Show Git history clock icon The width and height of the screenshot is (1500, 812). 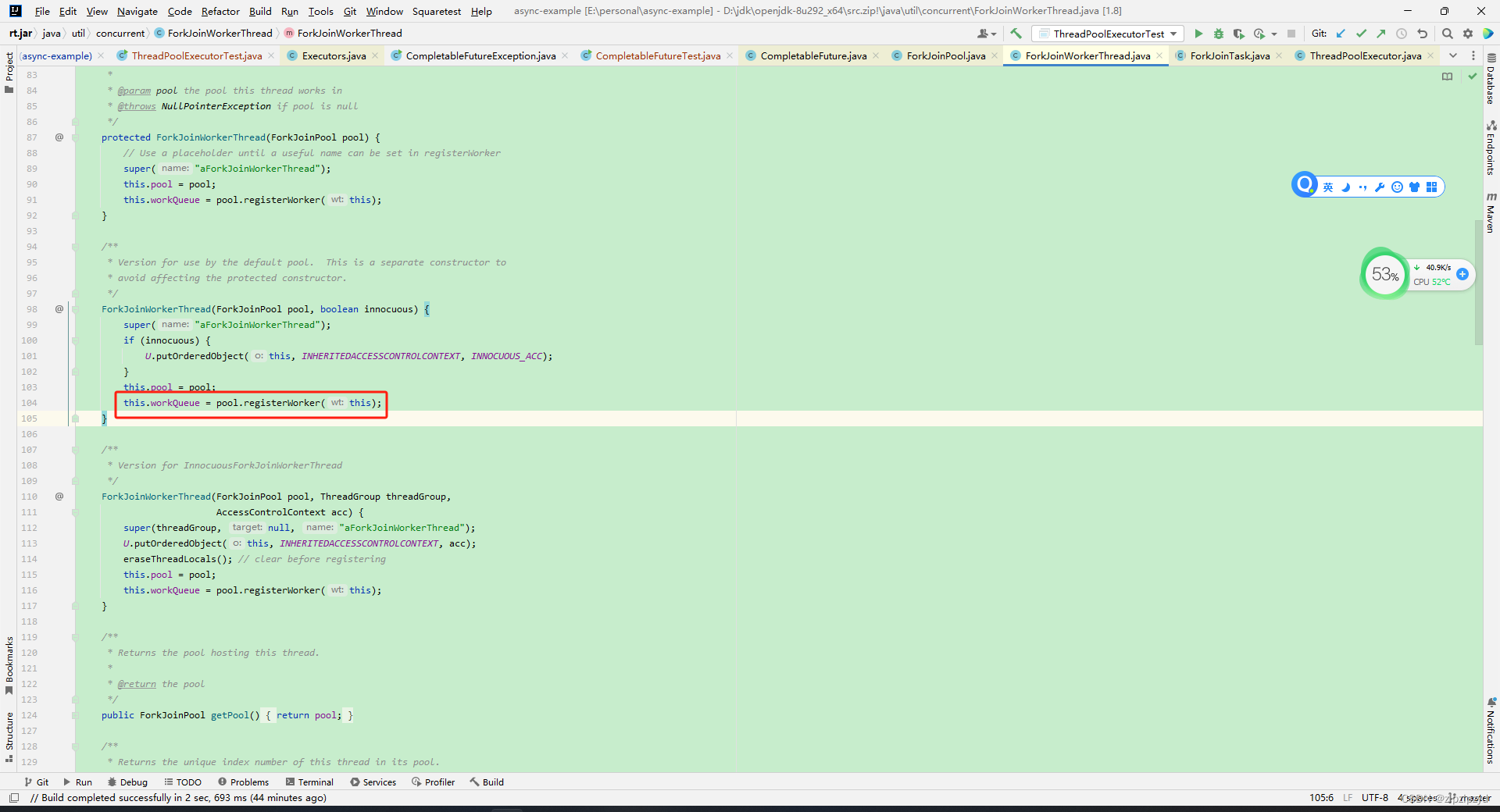point(1402,34)
